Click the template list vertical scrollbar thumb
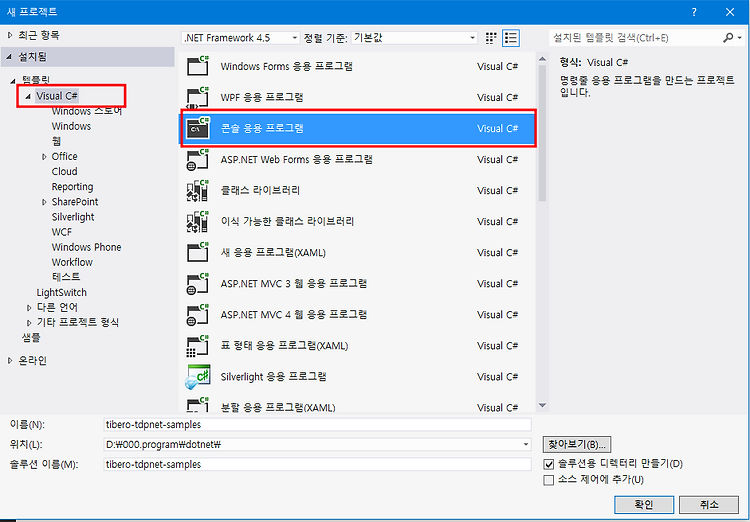 [x=542, y=133]
